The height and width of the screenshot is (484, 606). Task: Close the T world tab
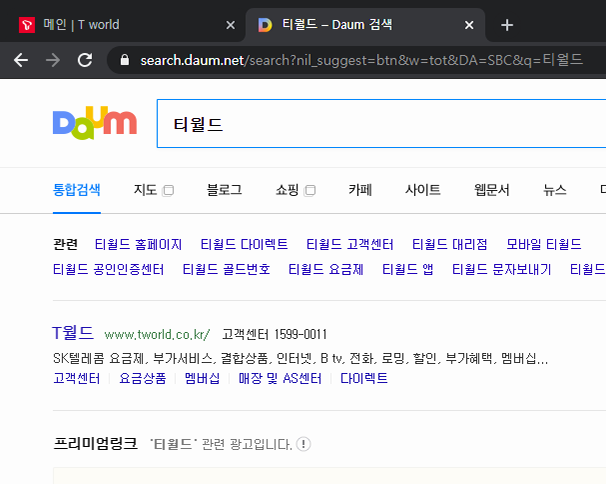click(230, 25)
